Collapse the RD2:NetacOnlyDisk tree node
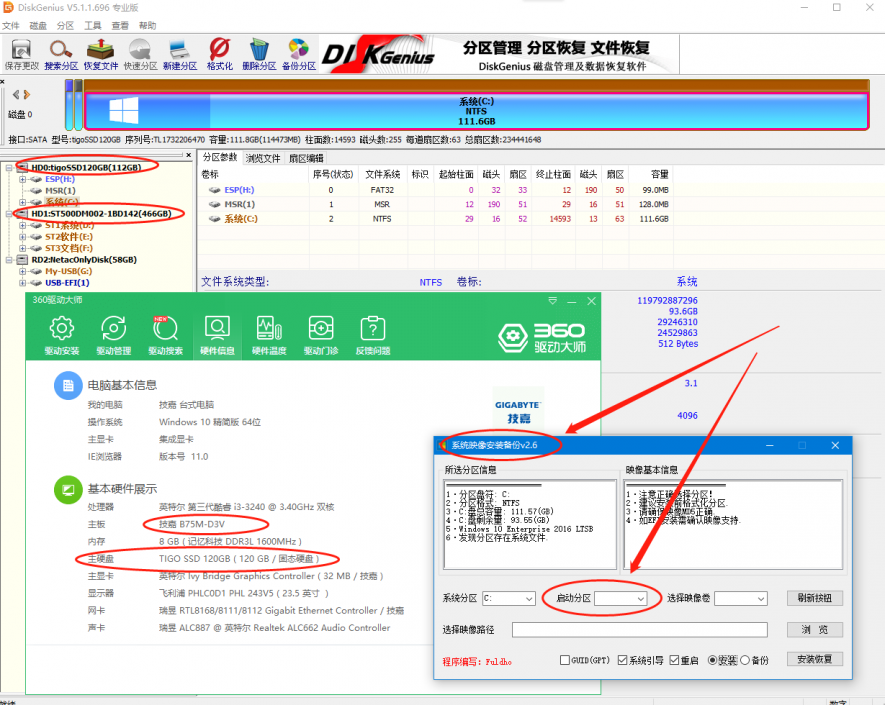885x705 pixels. click(x=9, y=260)
